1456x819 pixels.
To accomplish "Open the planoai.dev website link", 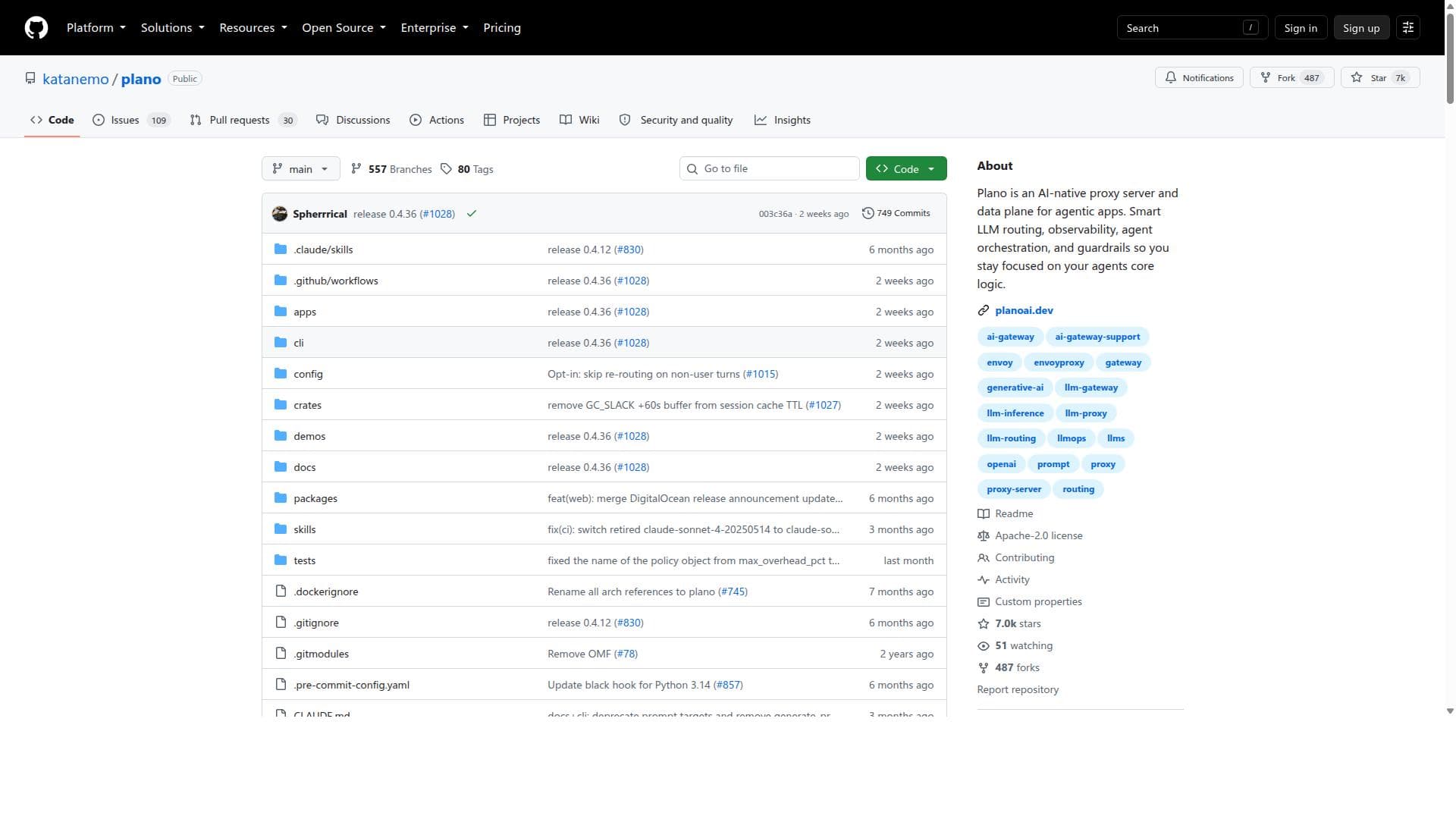I will coord(1024,311).
